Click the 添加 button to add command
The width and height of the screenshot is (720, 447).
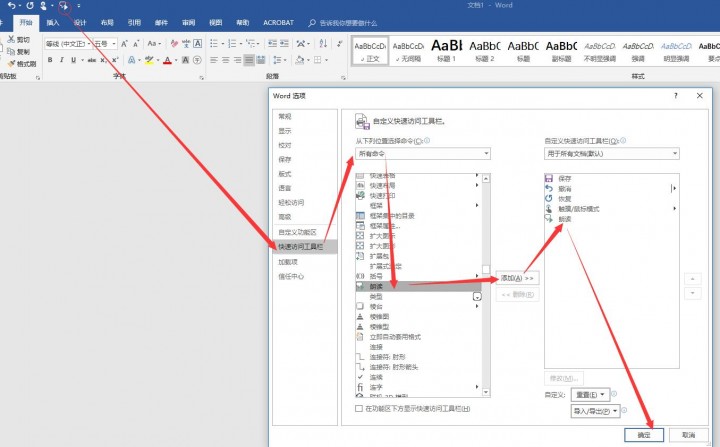pyautogui.click(x=518, y=278)
